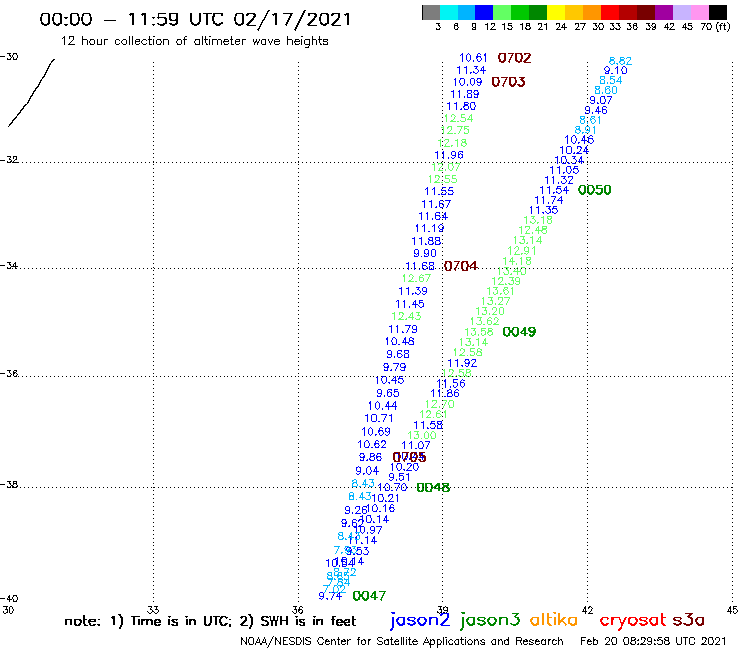Click the 'Feb 20 08:29:58 UTC 2021' timestamp

pyautogui.click(x=653, y=642)
